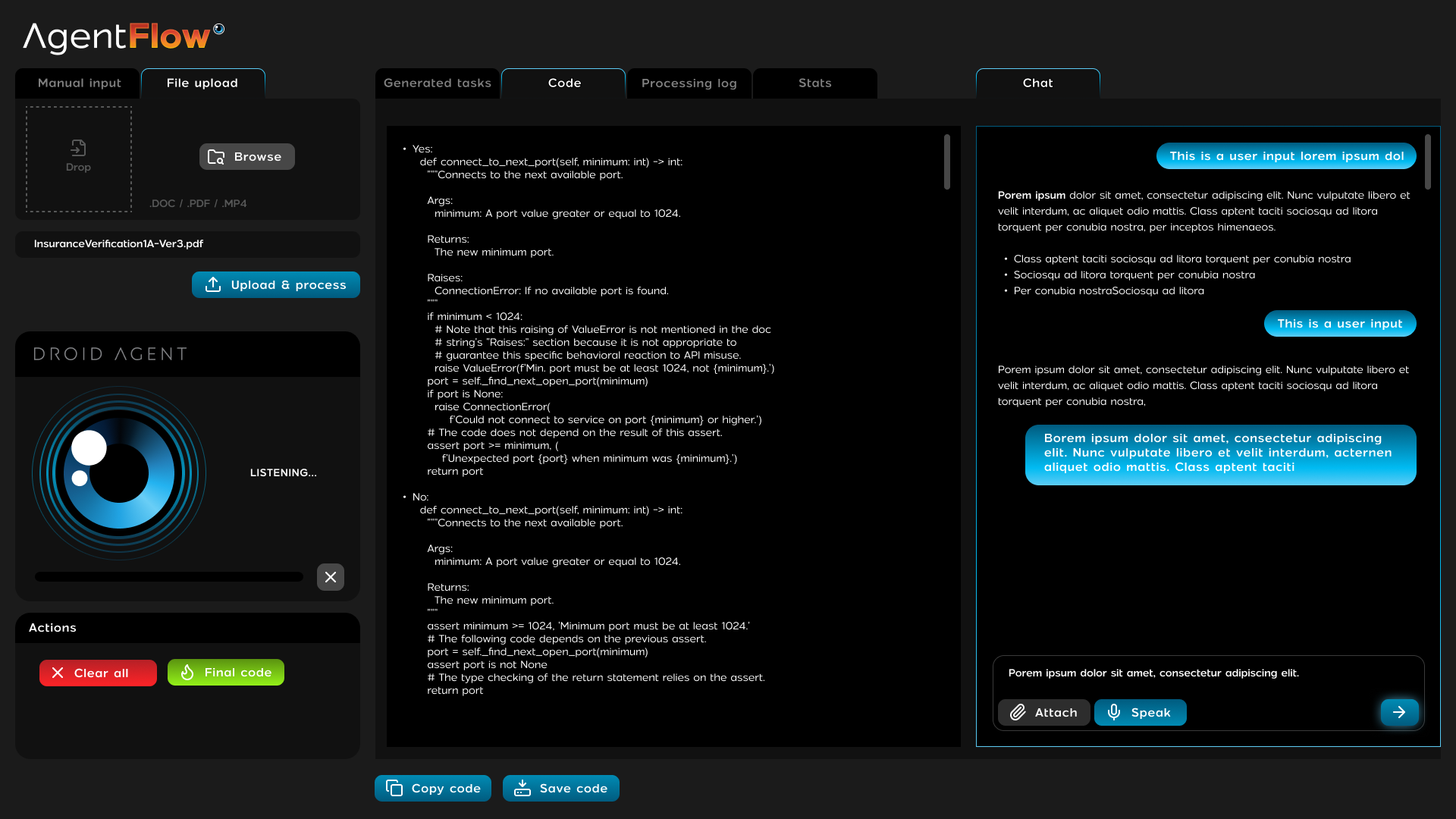Click the code panel scrollbar

click(947, 162)
